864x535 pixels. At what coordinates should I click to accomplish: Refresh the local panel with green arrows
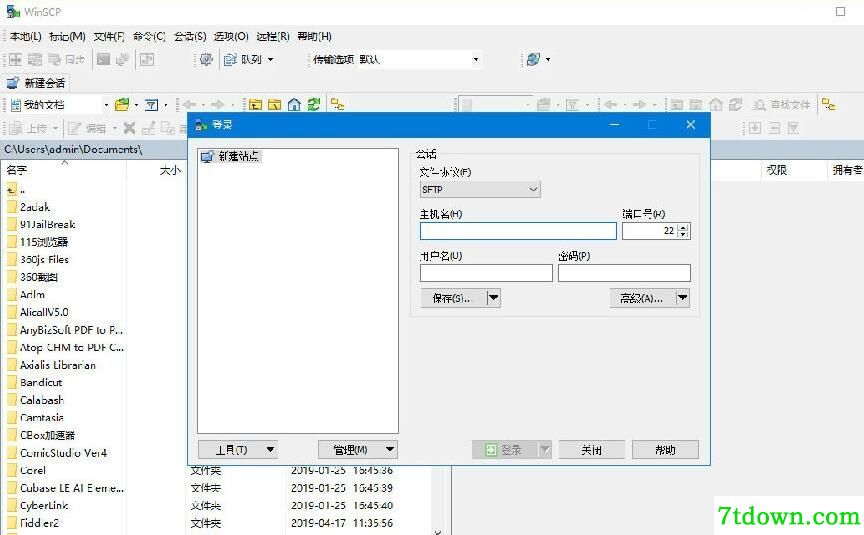click(x=314, y=104)
